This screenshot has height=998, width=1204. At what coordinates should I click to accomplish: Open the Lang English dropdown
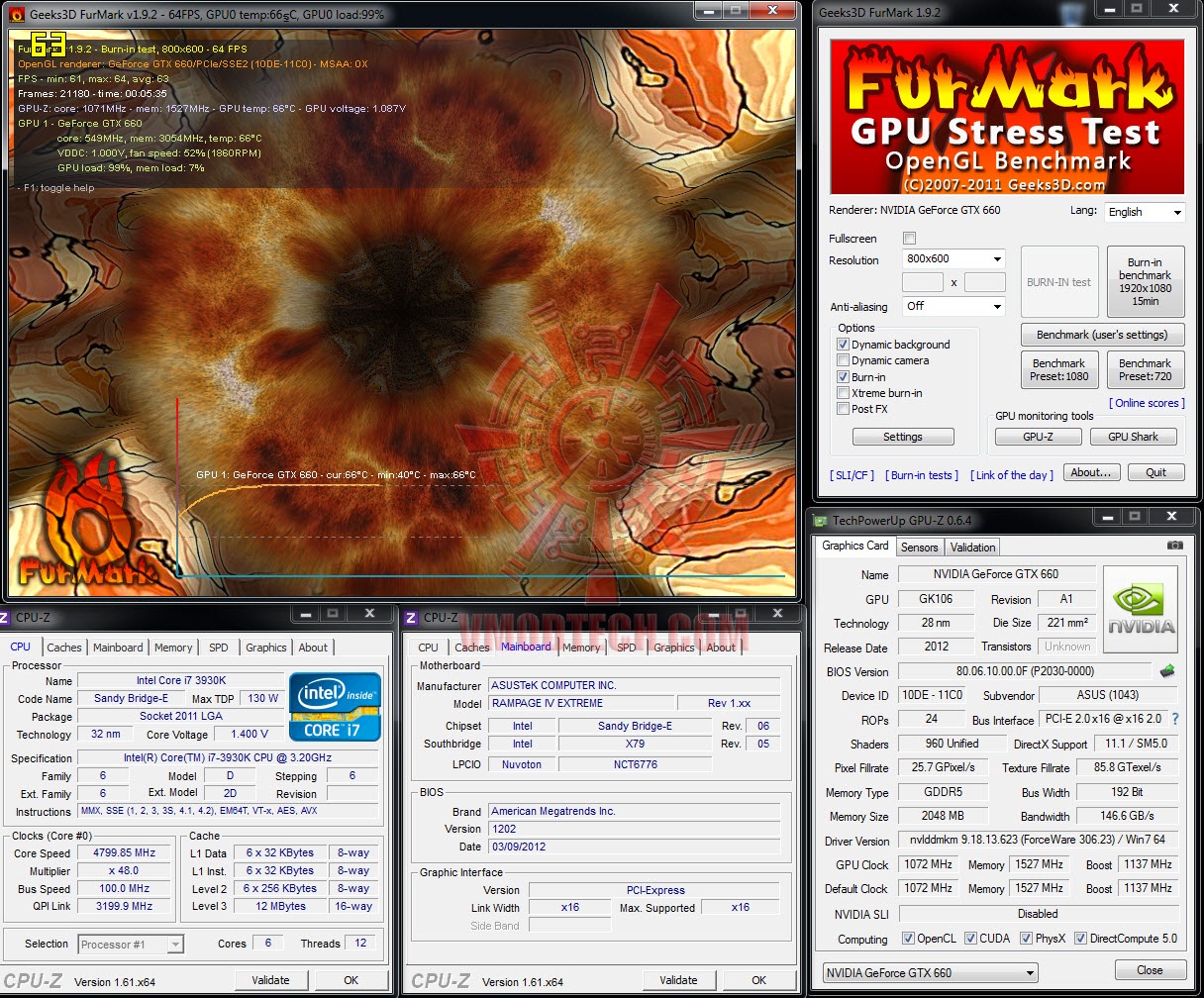1145,212
